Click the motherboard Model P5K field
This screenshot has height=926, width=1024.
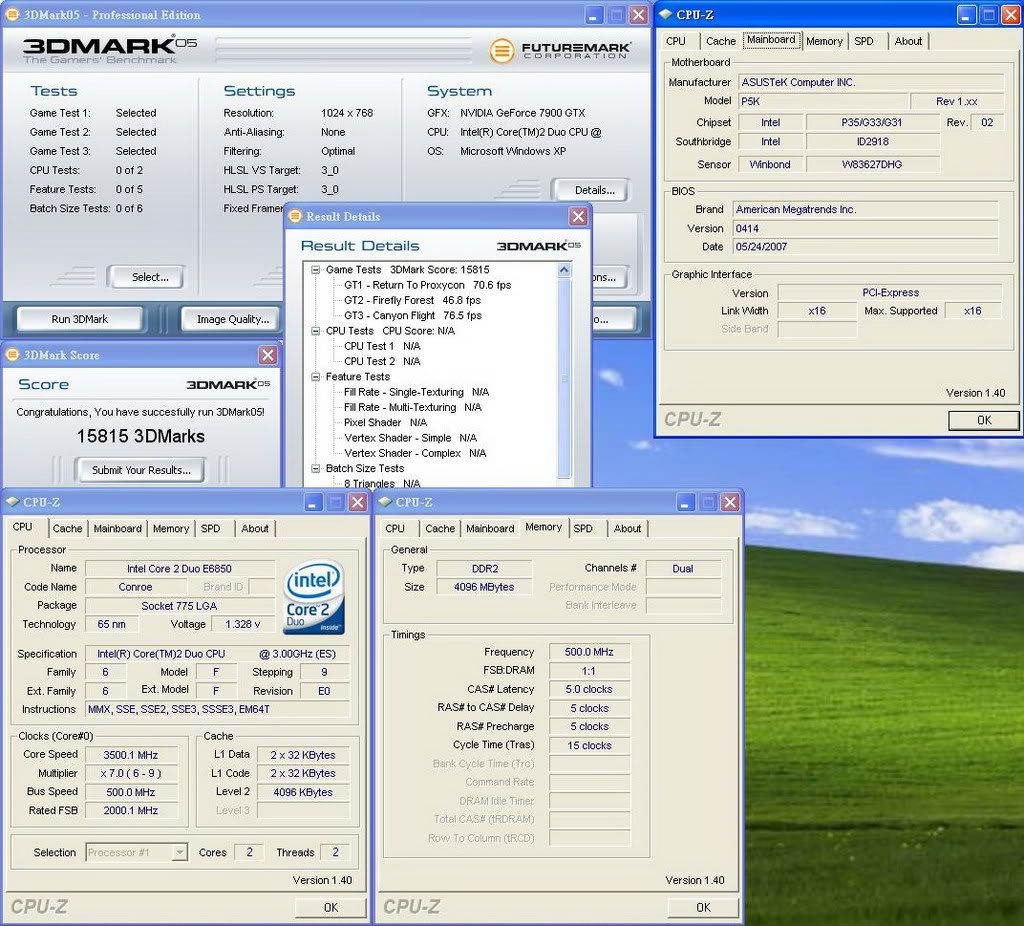(x=823, y=101)
